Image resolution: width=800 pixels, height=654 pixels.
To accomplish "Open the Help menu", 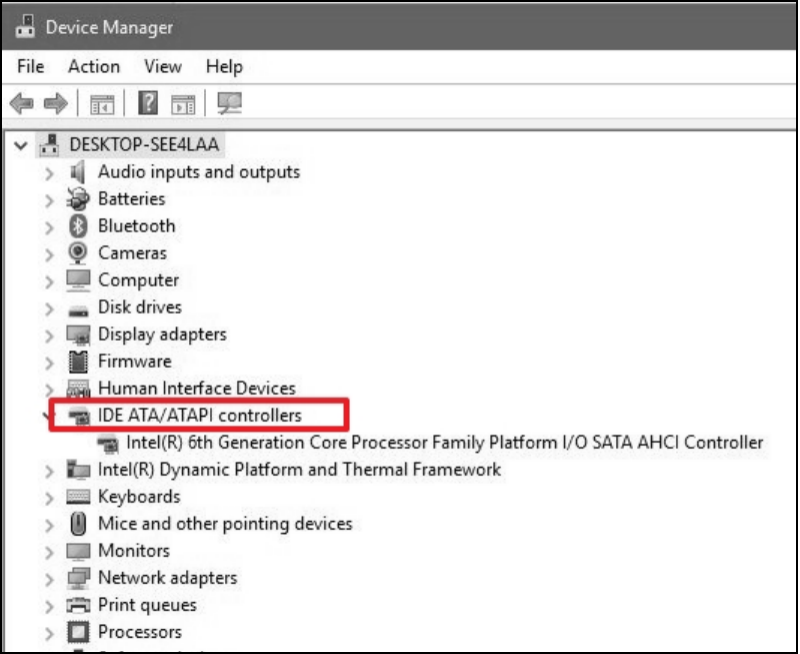I will (x=224, y=66).
